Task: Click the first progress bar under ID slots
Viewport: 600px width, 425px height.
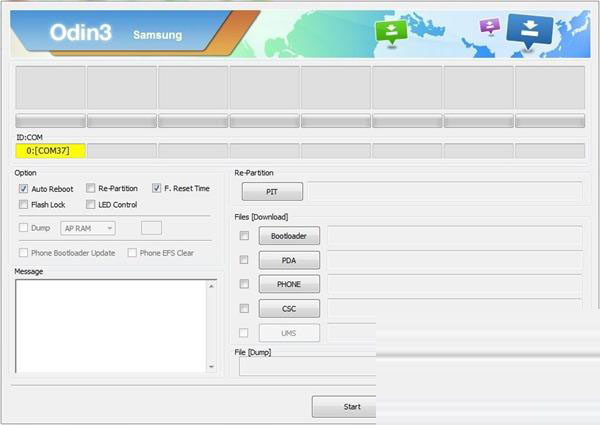Action: click(51, 120)
